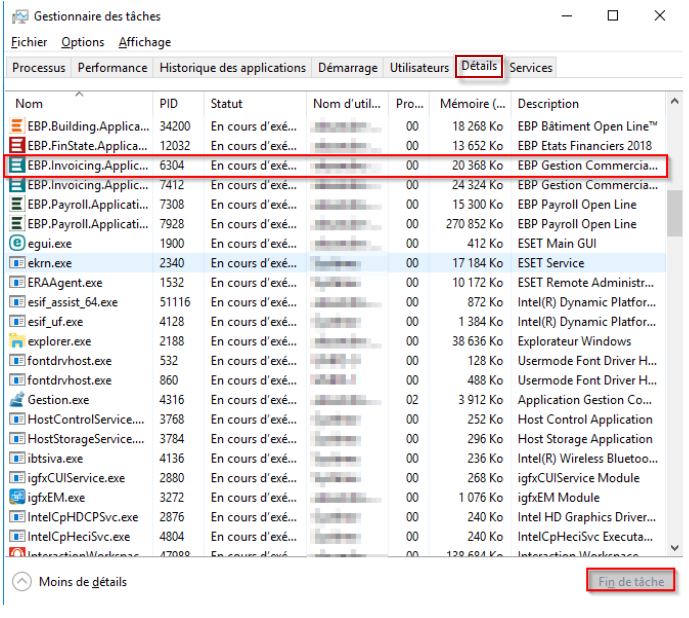
Task: Select the ekrn.exe process name
Action: click(50, 263)
